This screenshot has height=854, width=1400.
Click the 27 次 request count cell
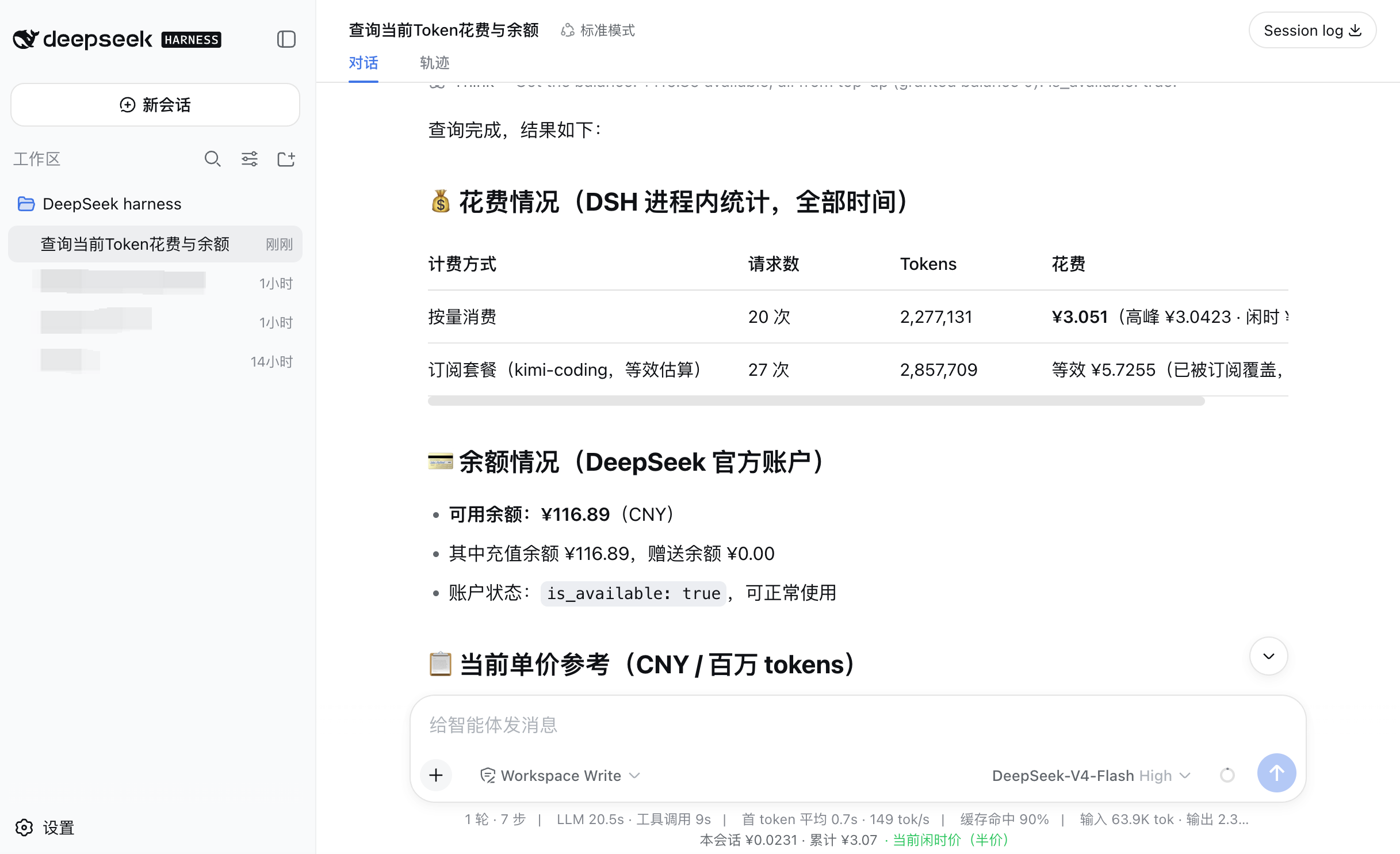[769, 369]
